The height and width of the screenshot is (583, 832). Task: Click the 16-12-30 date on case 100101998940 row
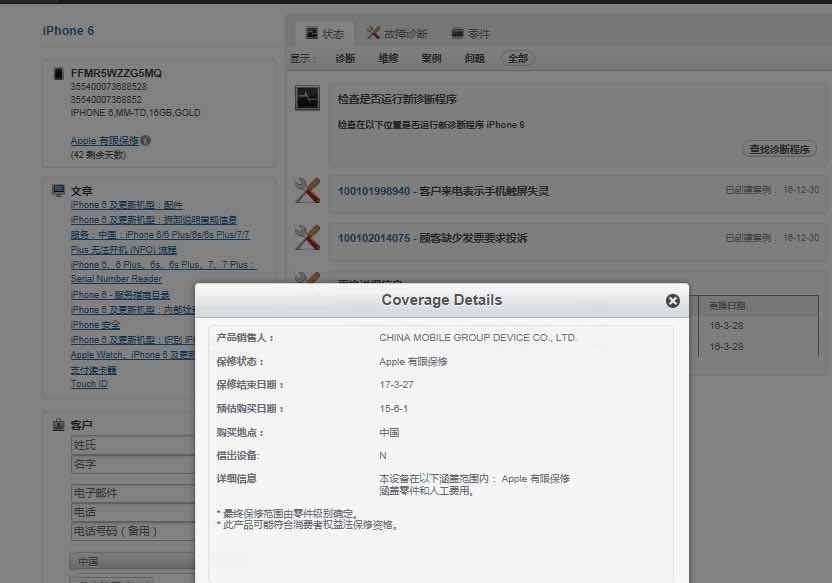coord(801,189)
